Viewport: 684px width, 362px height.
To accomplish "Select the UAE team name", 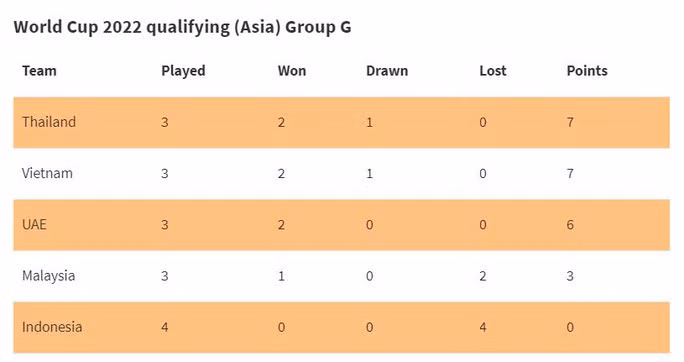I will [x=34, y=225].
